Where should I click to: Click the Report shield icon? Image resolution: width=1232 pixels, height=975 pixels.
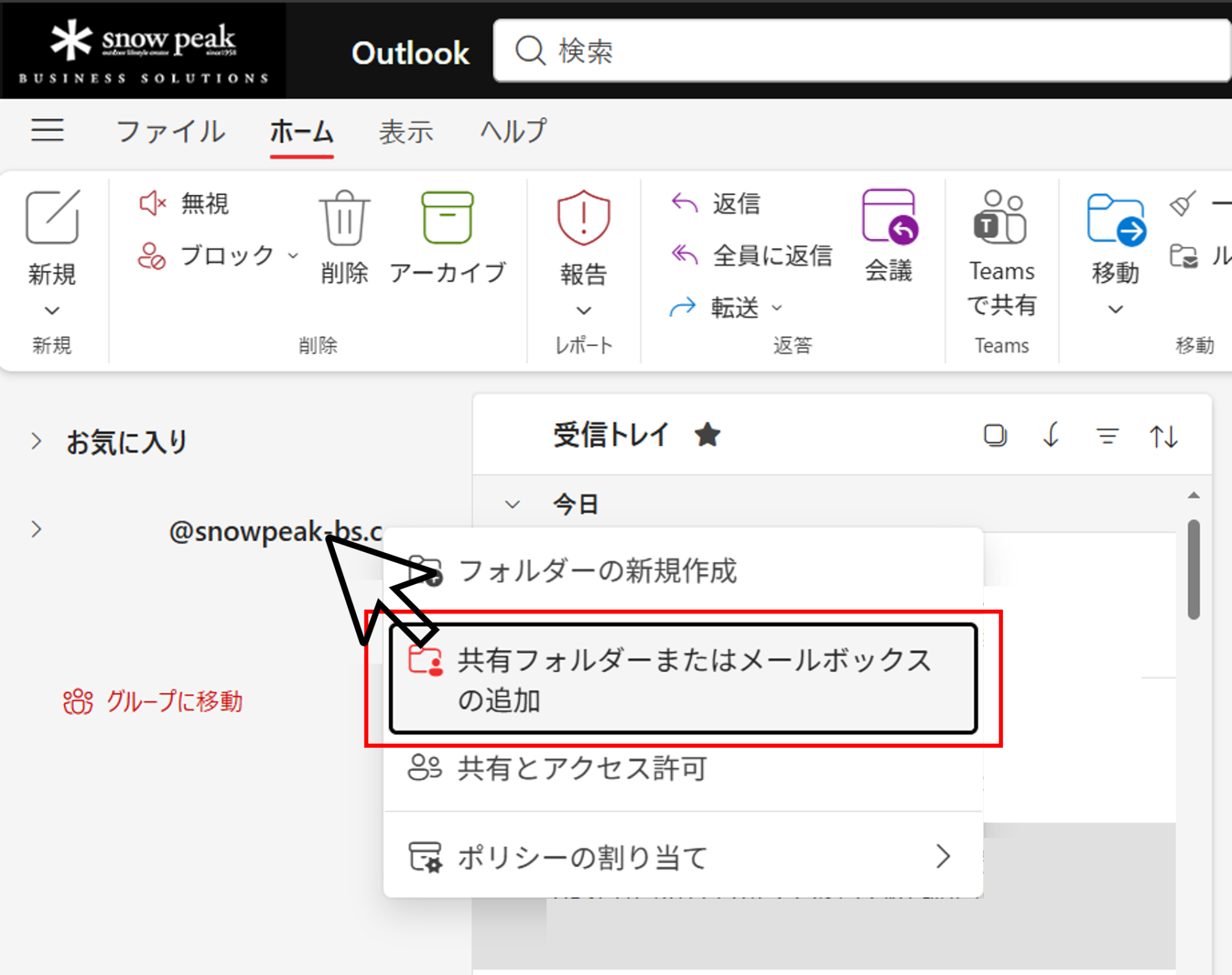[583, 218]
